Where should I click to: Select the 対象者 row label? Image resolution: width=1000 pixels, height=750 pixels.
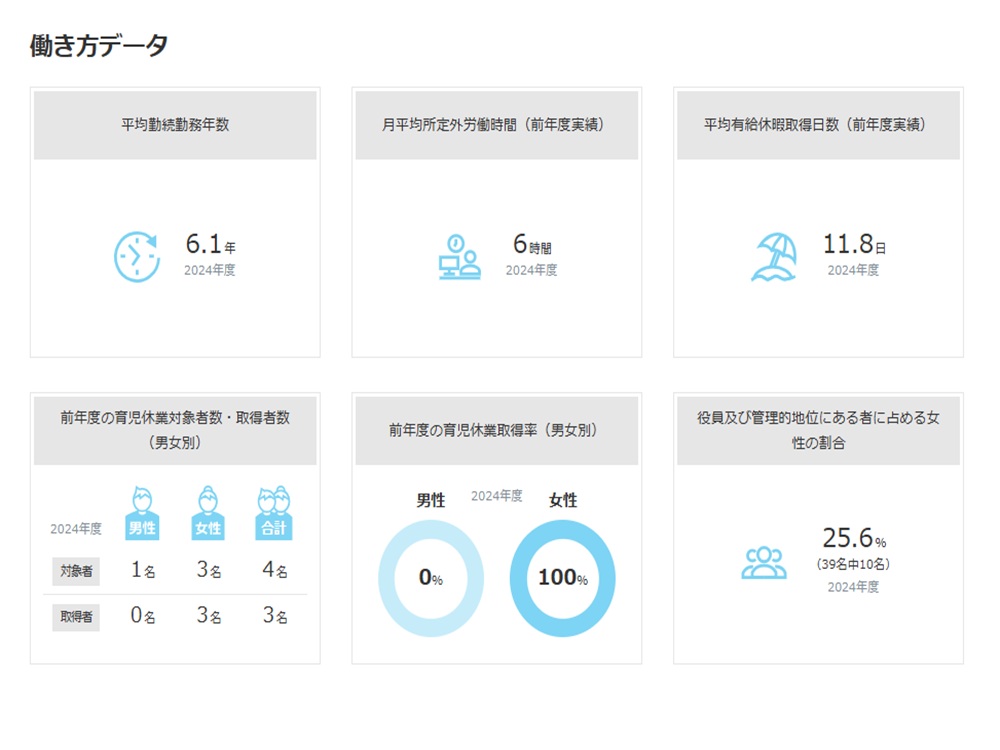pyautogui.click(x=76, y=571)
